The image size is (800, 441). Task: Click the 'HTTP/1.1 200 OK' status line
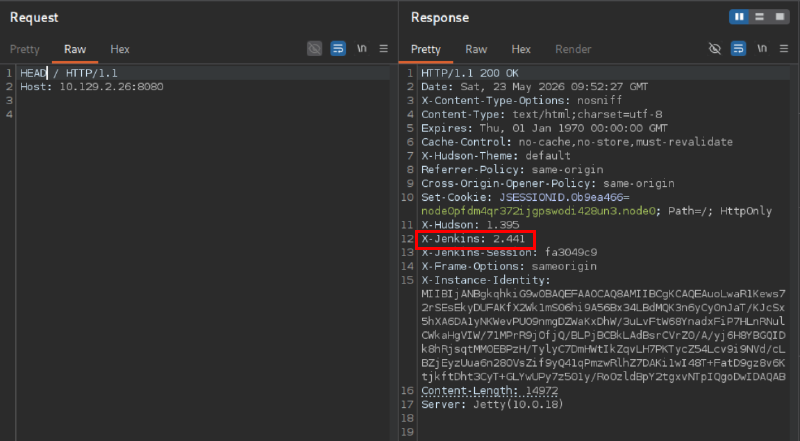click(469, 73)
